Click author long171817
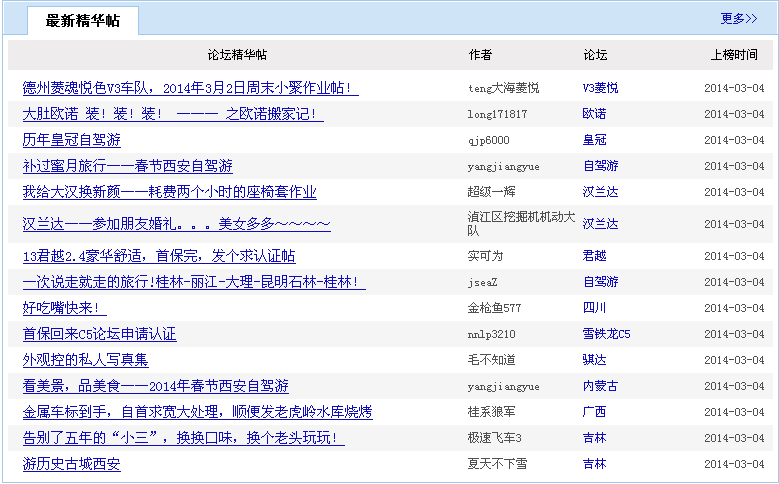 coord(497,114)
